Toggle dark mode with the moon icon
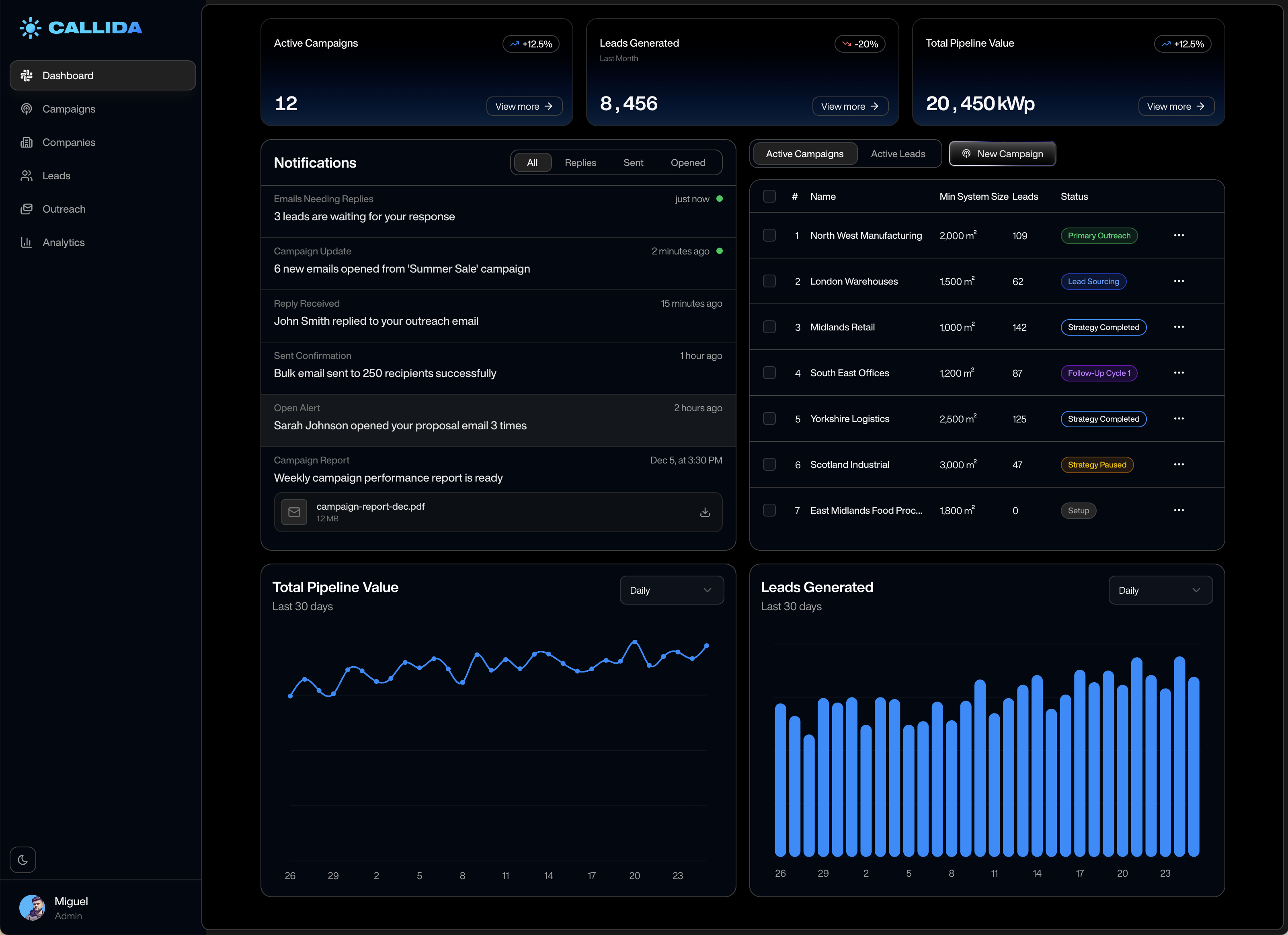 coord(23,859)
